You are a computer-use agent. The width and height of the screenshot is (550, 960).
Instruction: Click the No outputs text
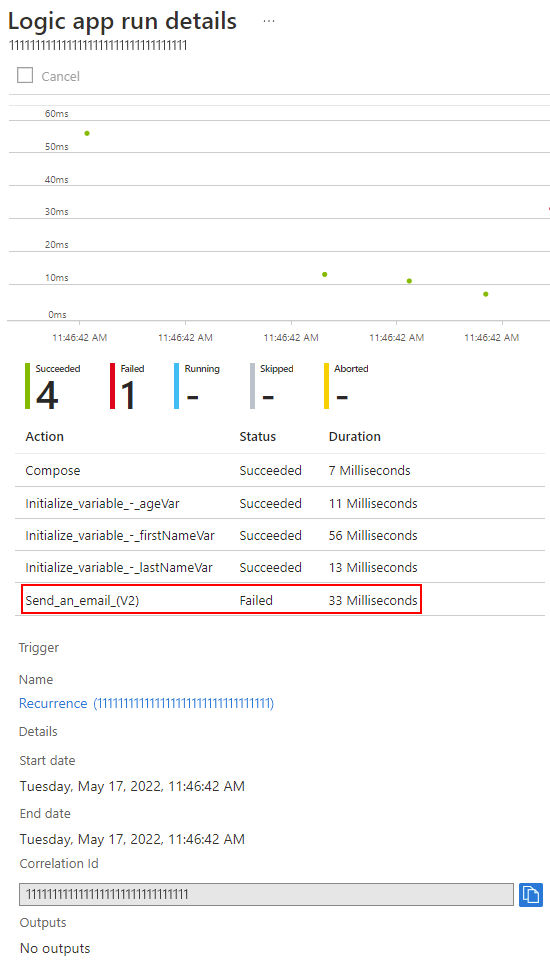tap(55, 948)
